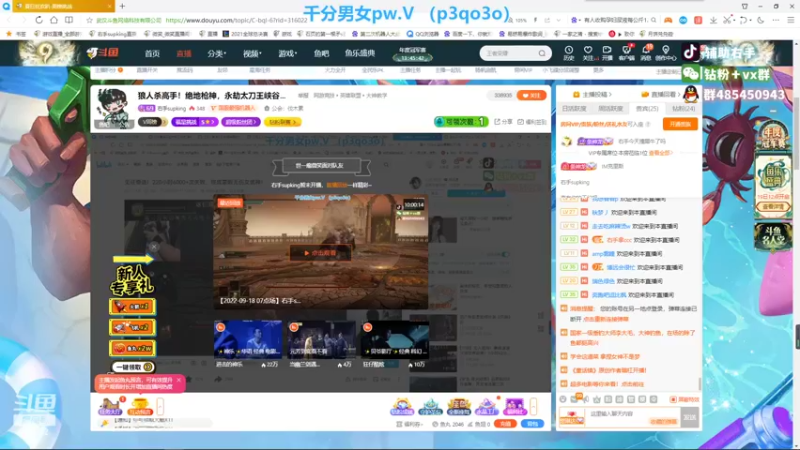
Task: Click the orange noble-open button
Action: point(680,124)
